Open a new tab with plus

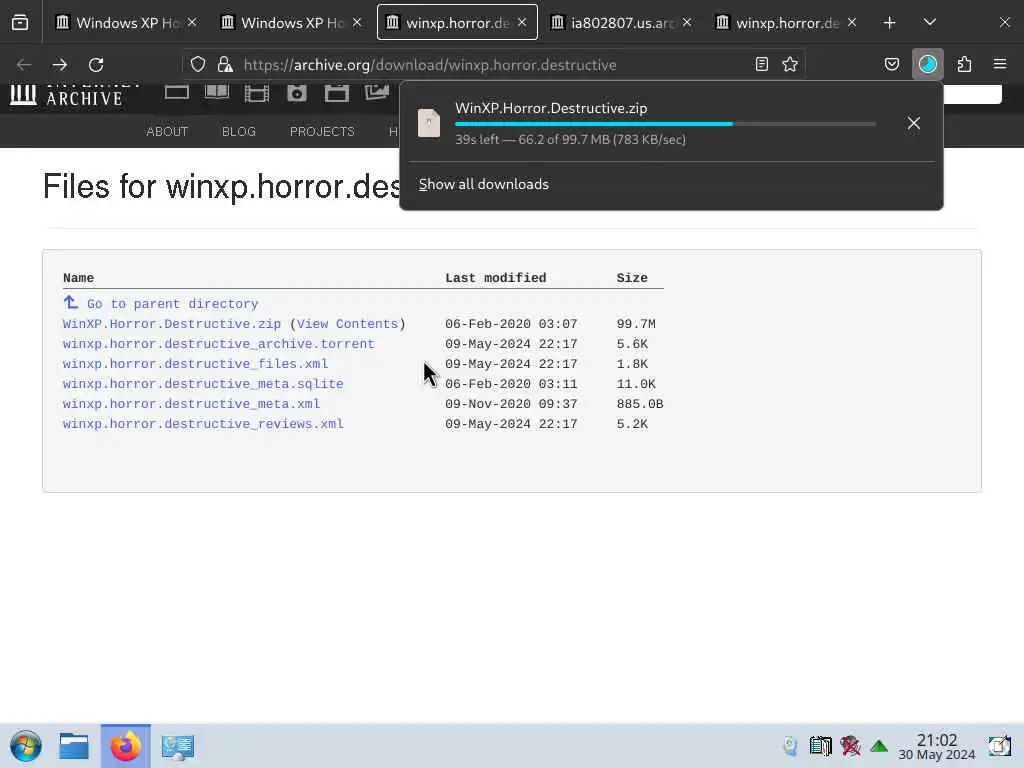point(889,23)
